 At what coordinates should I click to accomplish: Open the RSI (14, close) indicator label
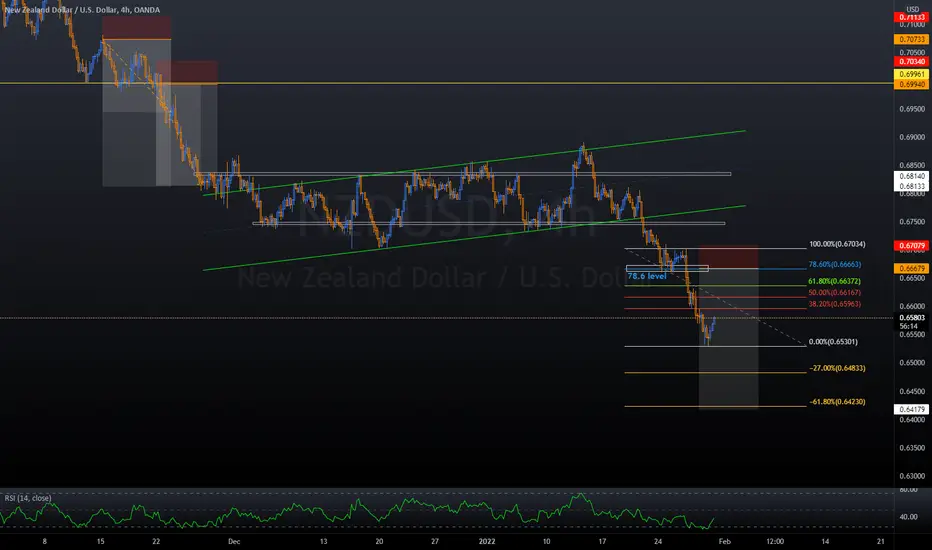point(28,498)
